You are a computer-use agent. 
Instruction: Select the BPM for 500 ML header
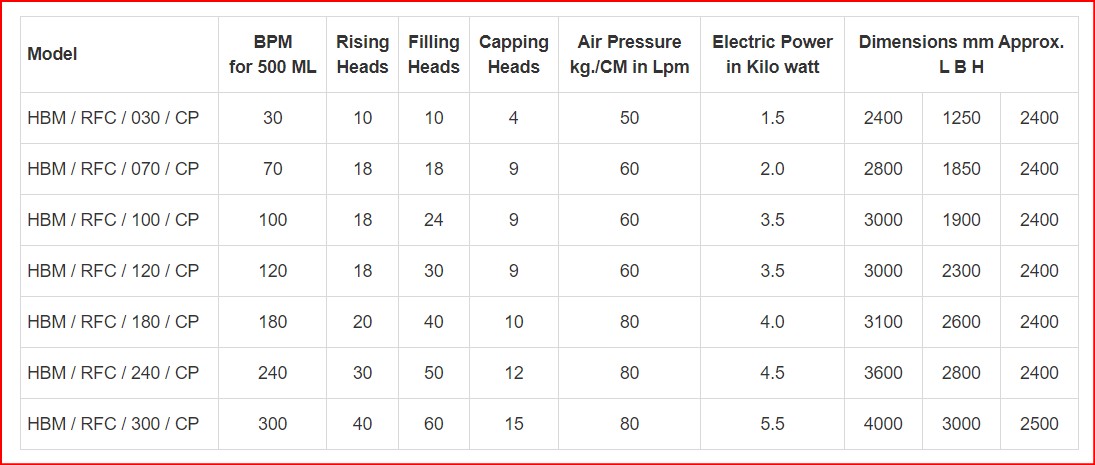(272, 54)
